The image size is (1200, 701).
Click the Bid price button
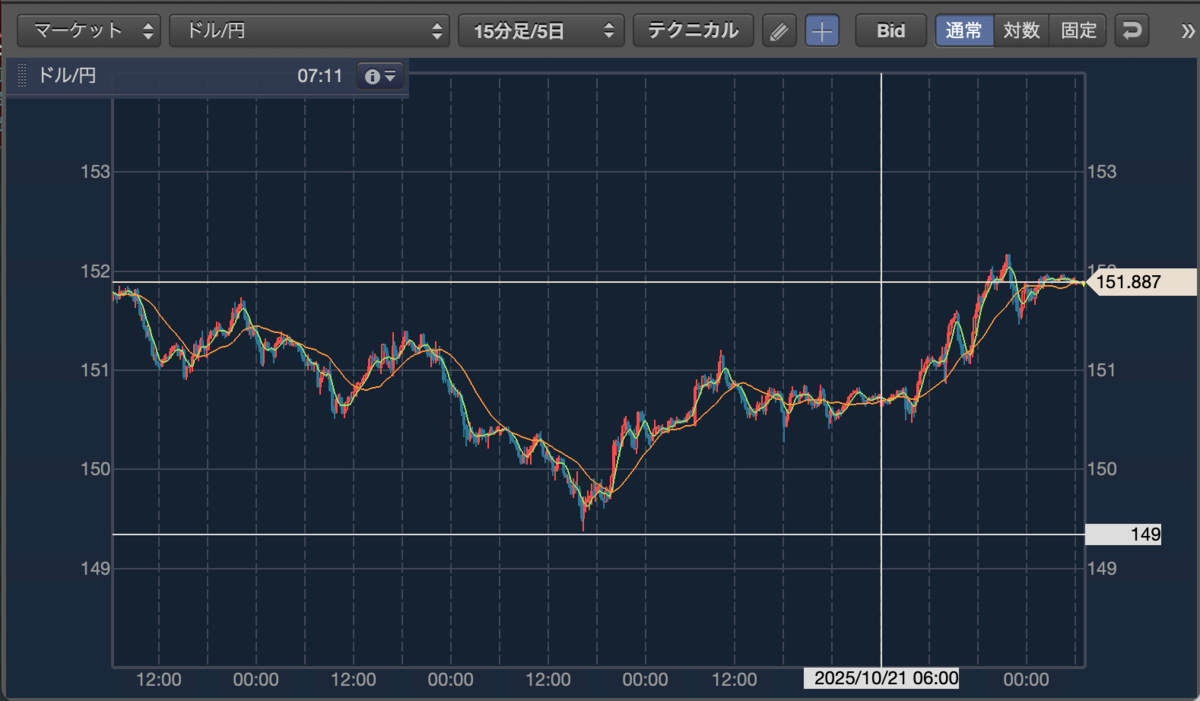pyautogui.click(x=890, y=31)
